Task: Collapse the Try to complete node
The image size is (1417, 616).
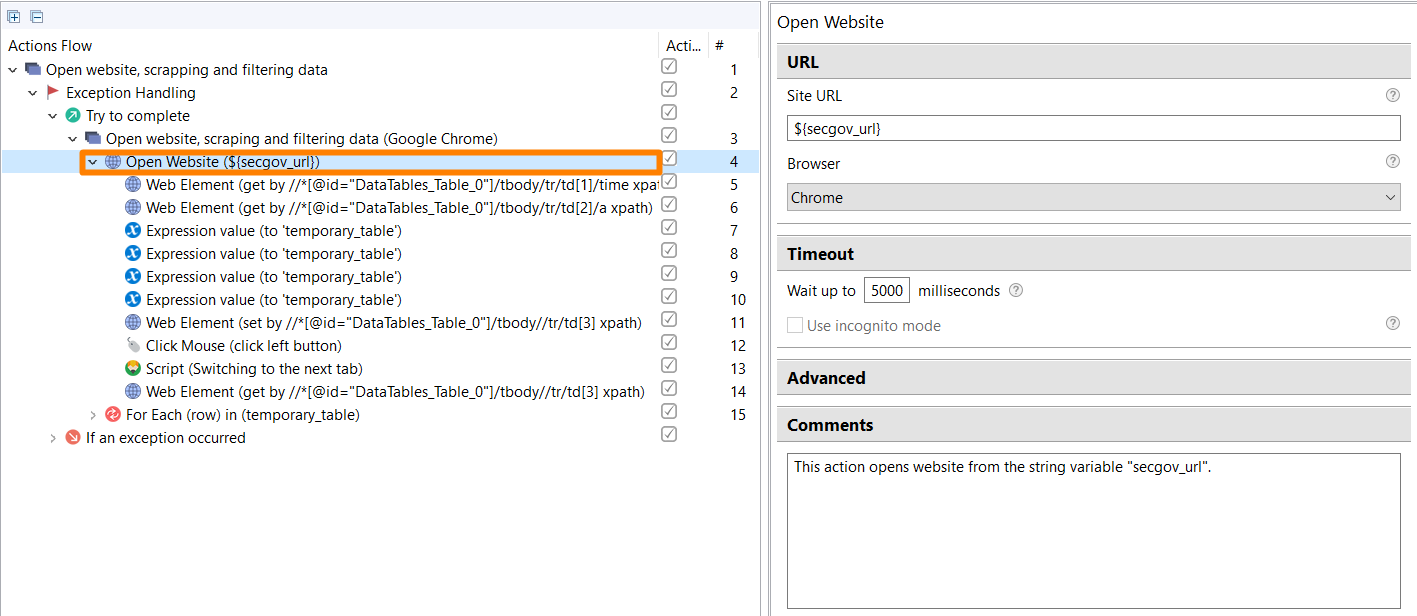Action: (x=52, y=116)
